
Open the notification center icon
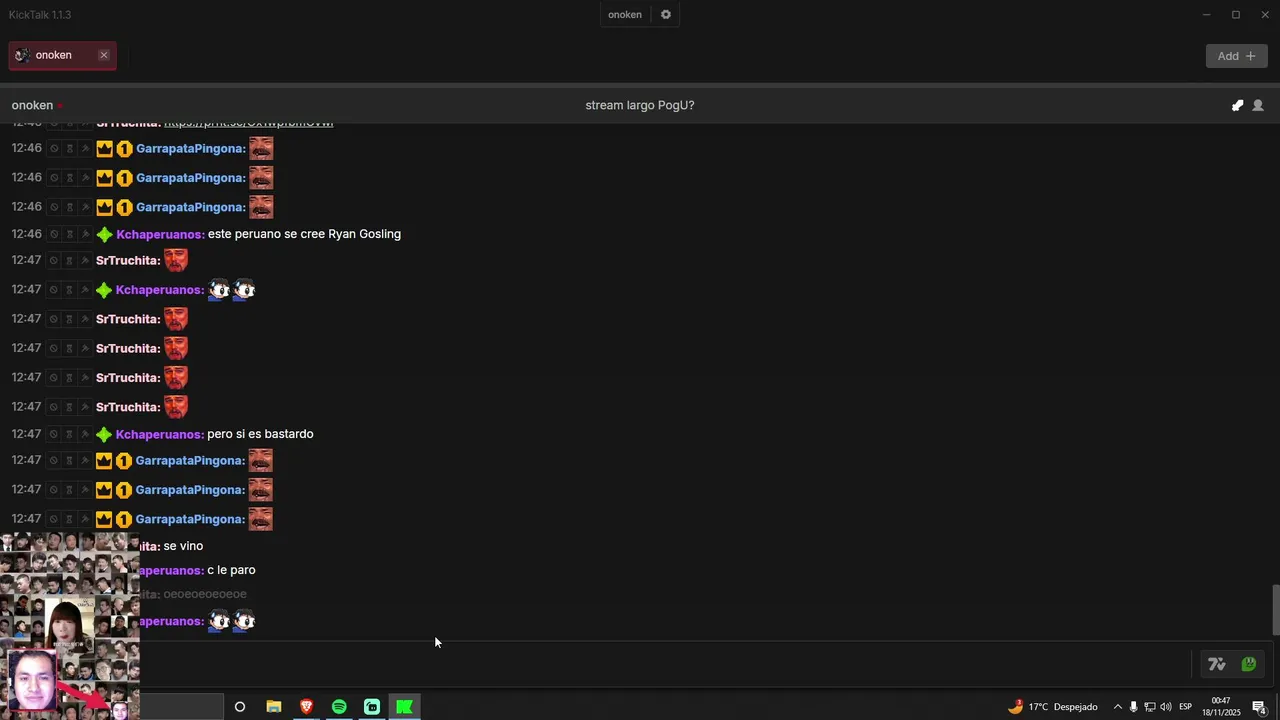pyautogui.click(x=1260, y=707)
